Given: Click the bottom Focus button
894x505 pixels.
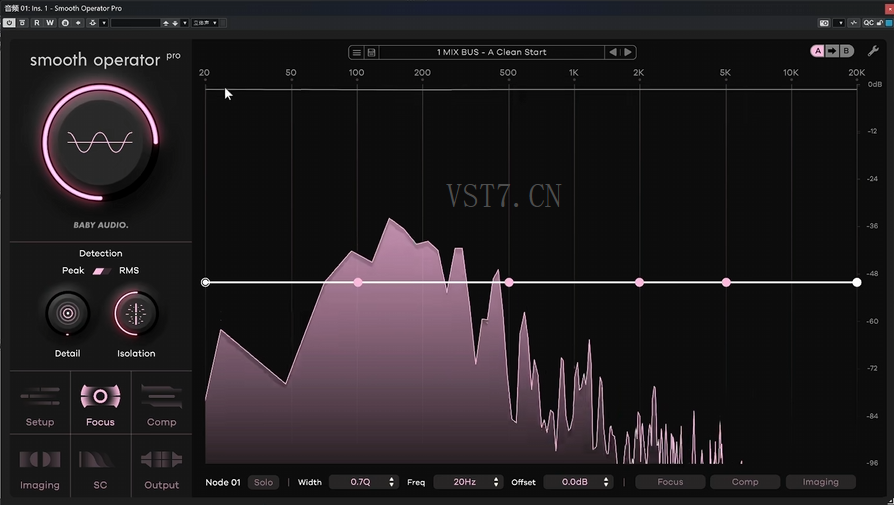Looking at the screenshot, I should click(x=670, y=482).
